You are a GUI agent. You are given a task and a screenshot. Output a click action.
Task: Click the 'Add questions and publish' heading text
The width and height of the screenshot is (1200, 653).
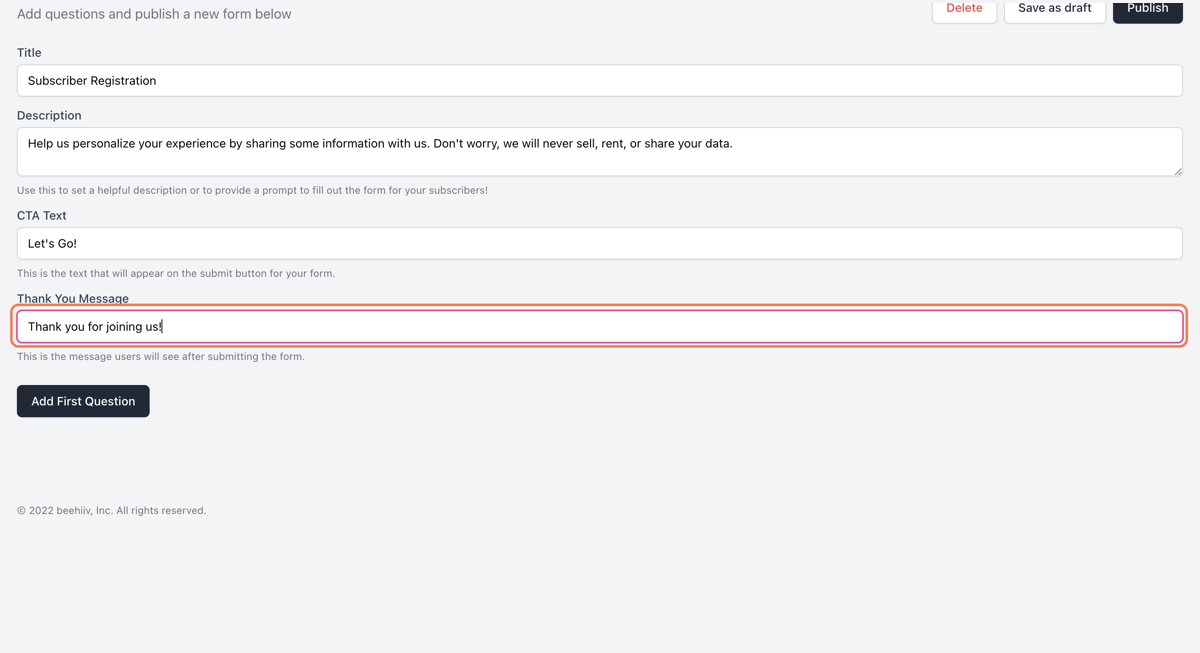click(154, 14)
